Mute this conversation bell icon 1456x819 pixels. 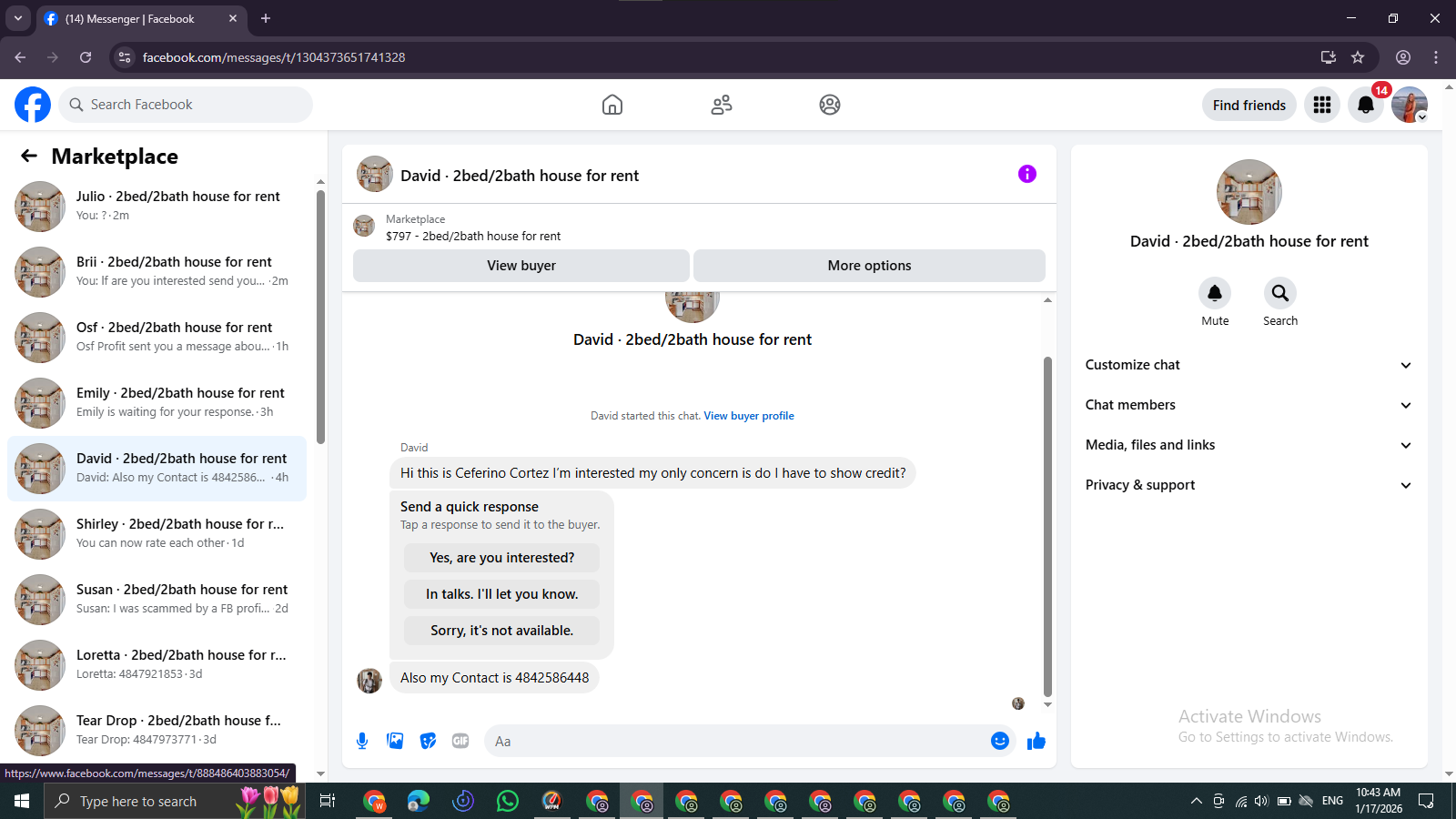pyautogui.click(x=1215, y=293)
